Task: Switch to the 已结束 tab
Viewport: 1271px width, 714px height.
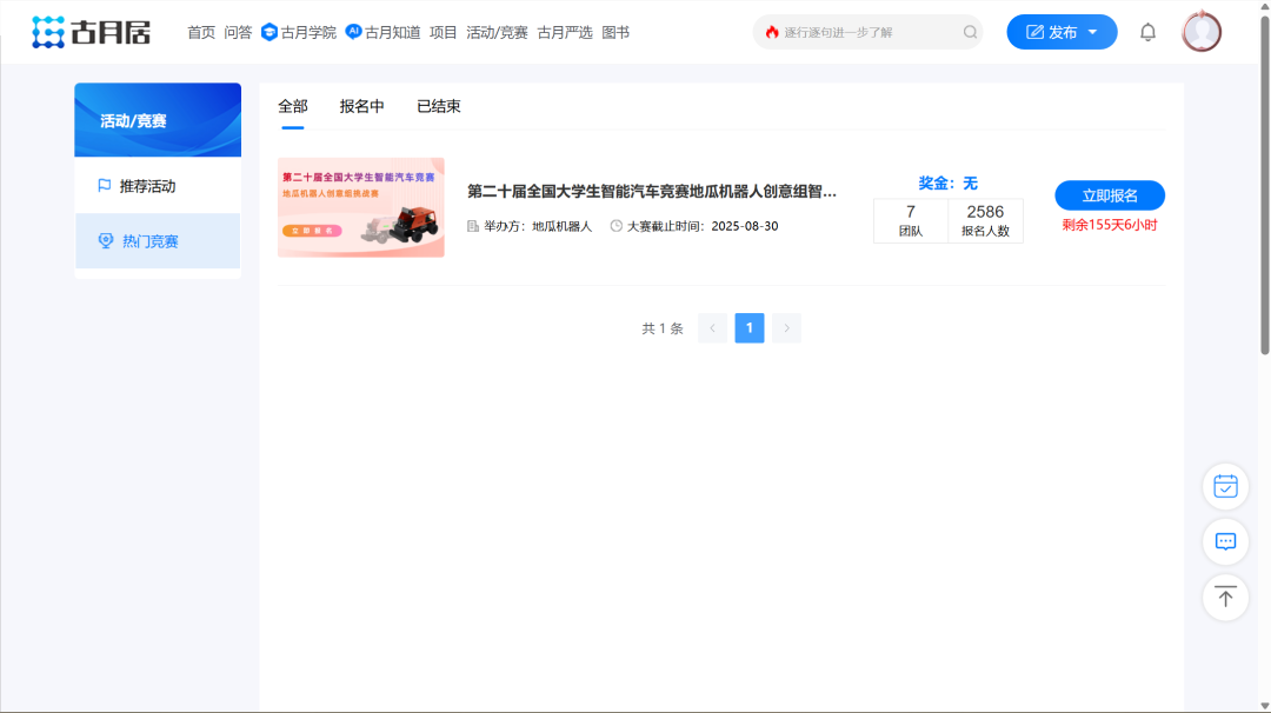Action: [440, 106]
